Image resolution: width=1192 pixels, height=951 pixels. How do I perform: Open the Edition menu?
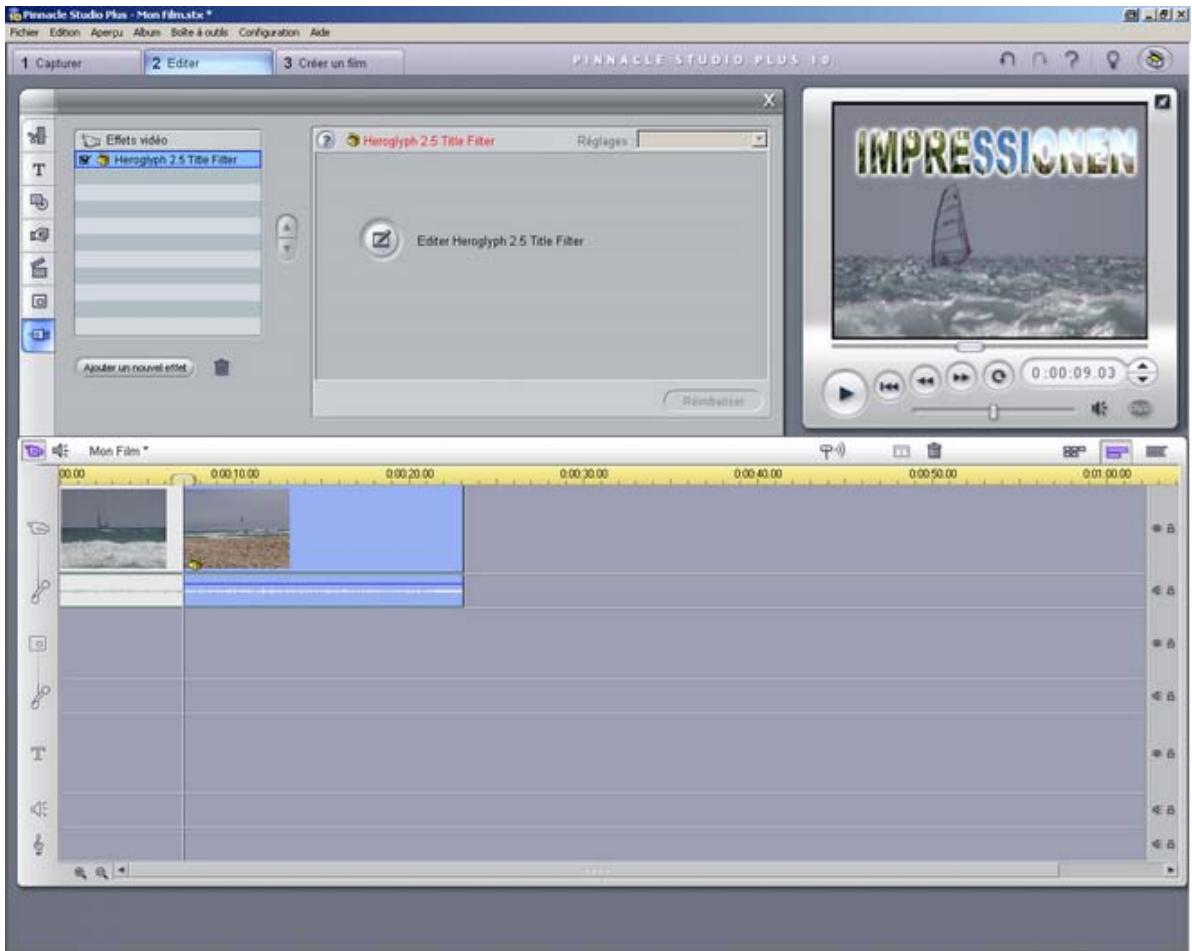pos(65,33)
